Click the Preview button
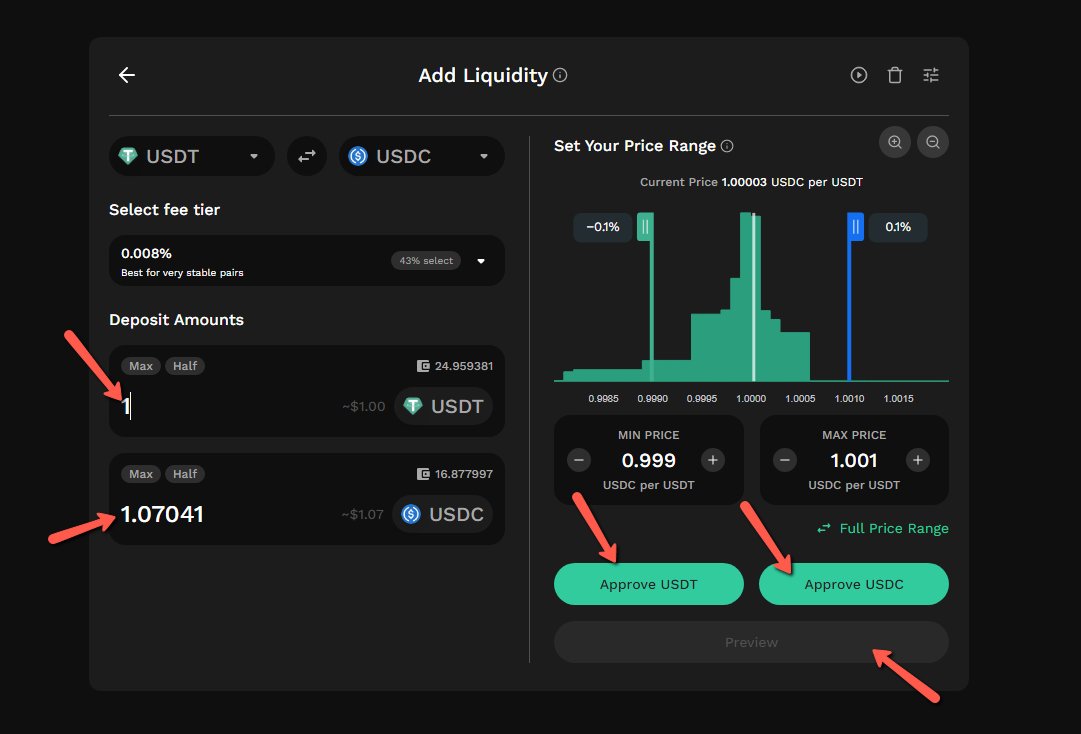The image size is (1081, 734). pyautogui.click(x=751, y=642)
